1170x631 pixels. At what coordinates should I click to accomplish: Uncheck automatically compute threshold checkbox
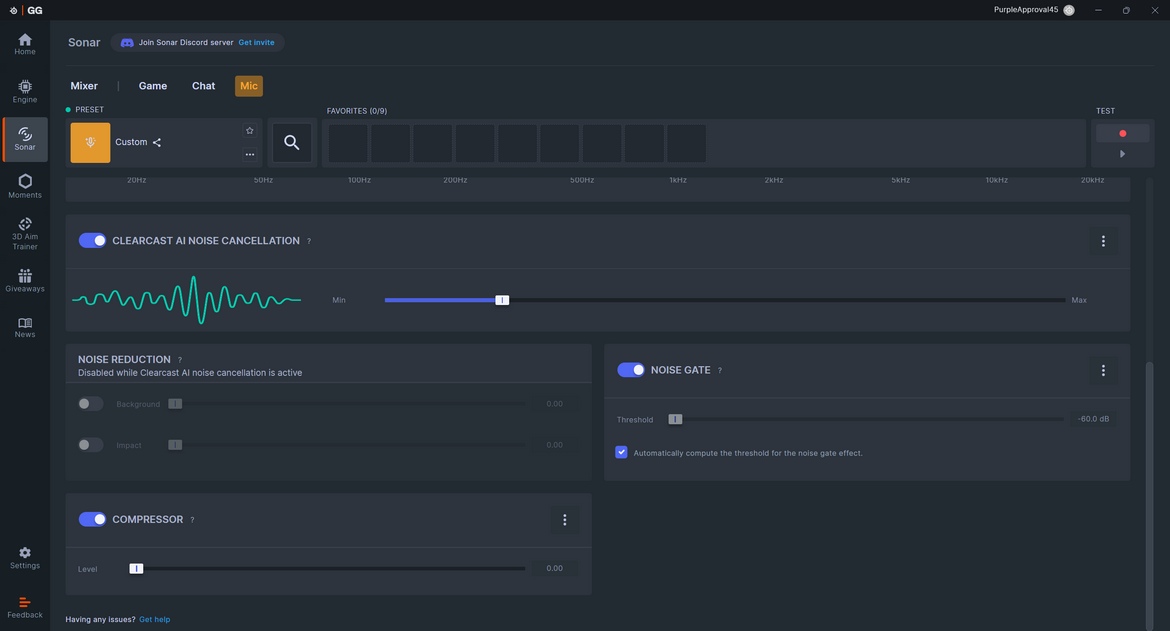pos(621,453)
